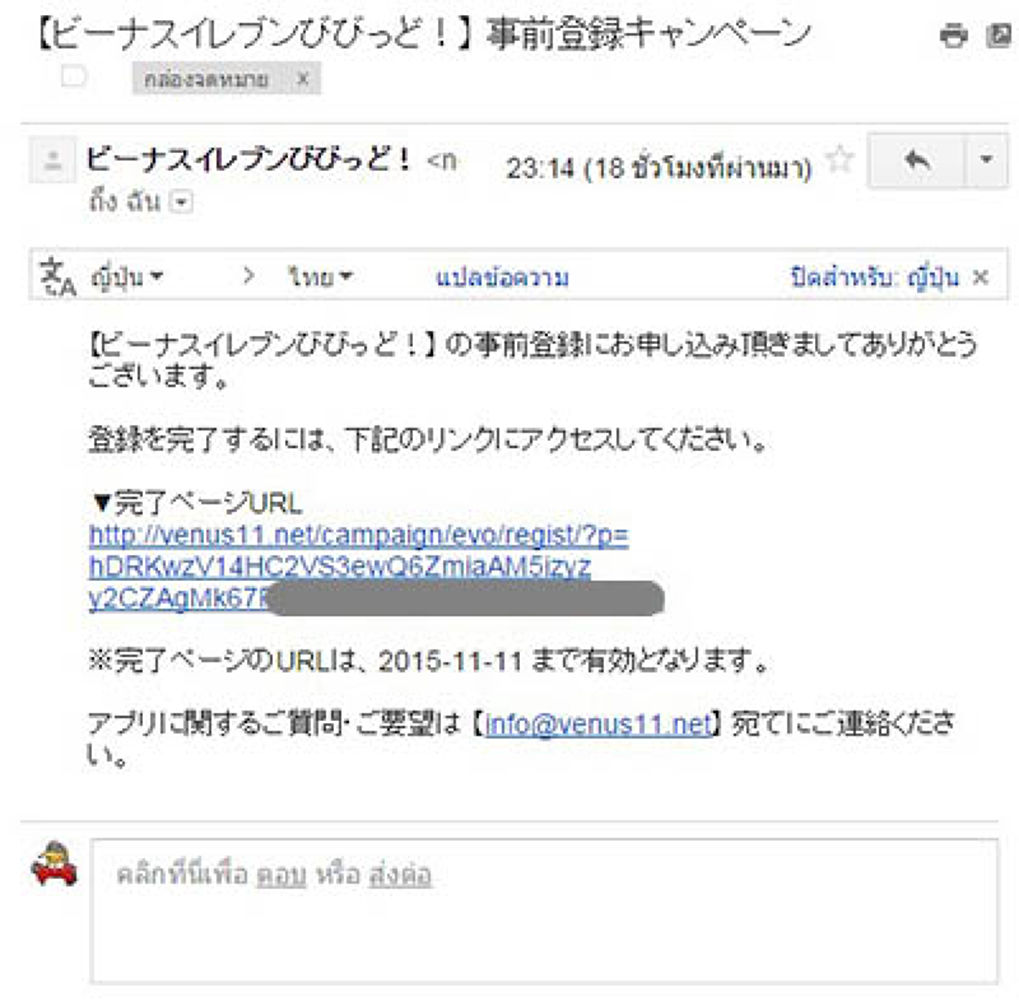Image resolution: width=1019 pixels, height=1006 pixels.
Task: Click the print email icon
Action: pos(953,35)
